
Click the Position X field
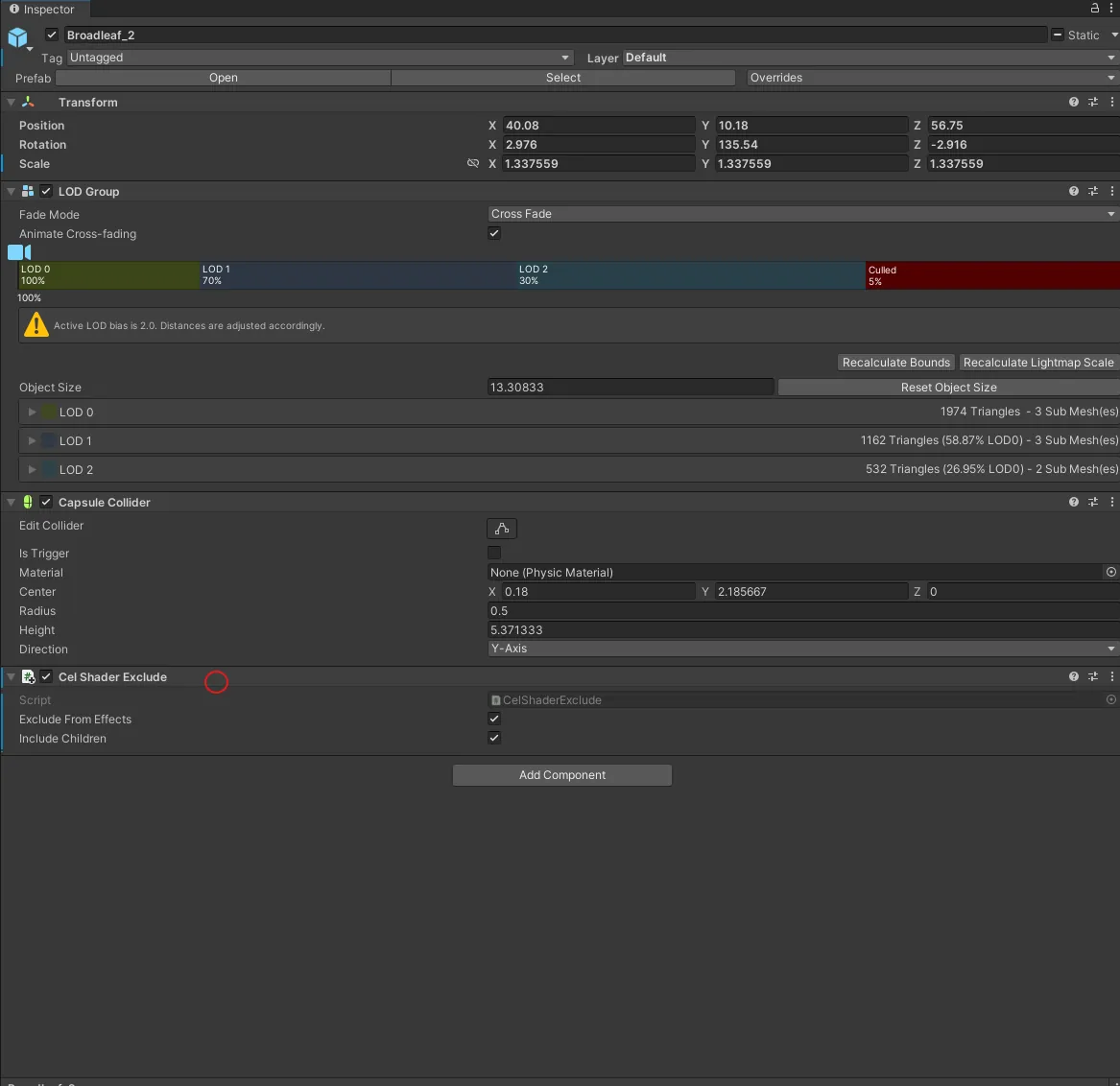coord(599,125)
